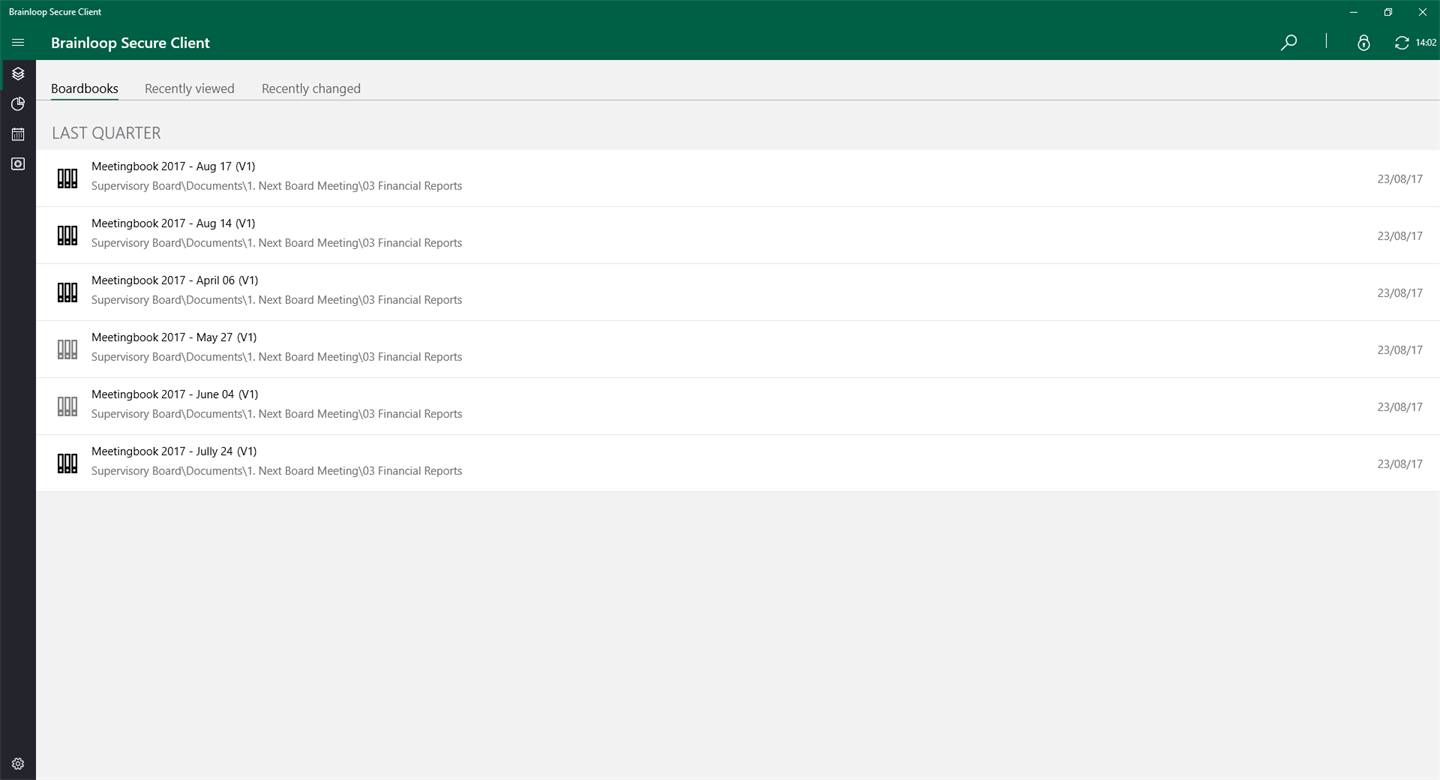Open the calendar sidebar icon

coord(18,134)
